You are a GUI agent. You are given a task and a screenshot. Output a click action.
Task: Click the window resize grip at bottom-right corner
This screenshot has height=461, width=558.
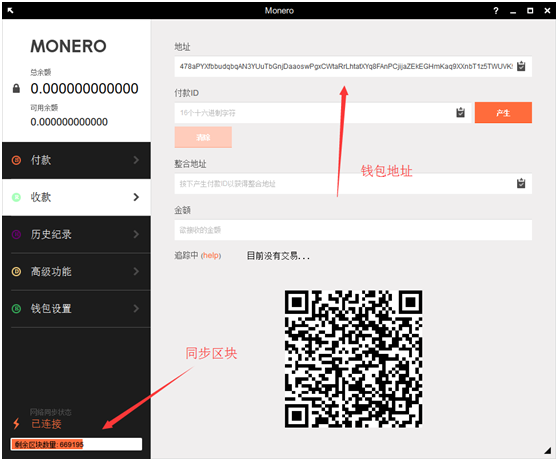(547, 451)
